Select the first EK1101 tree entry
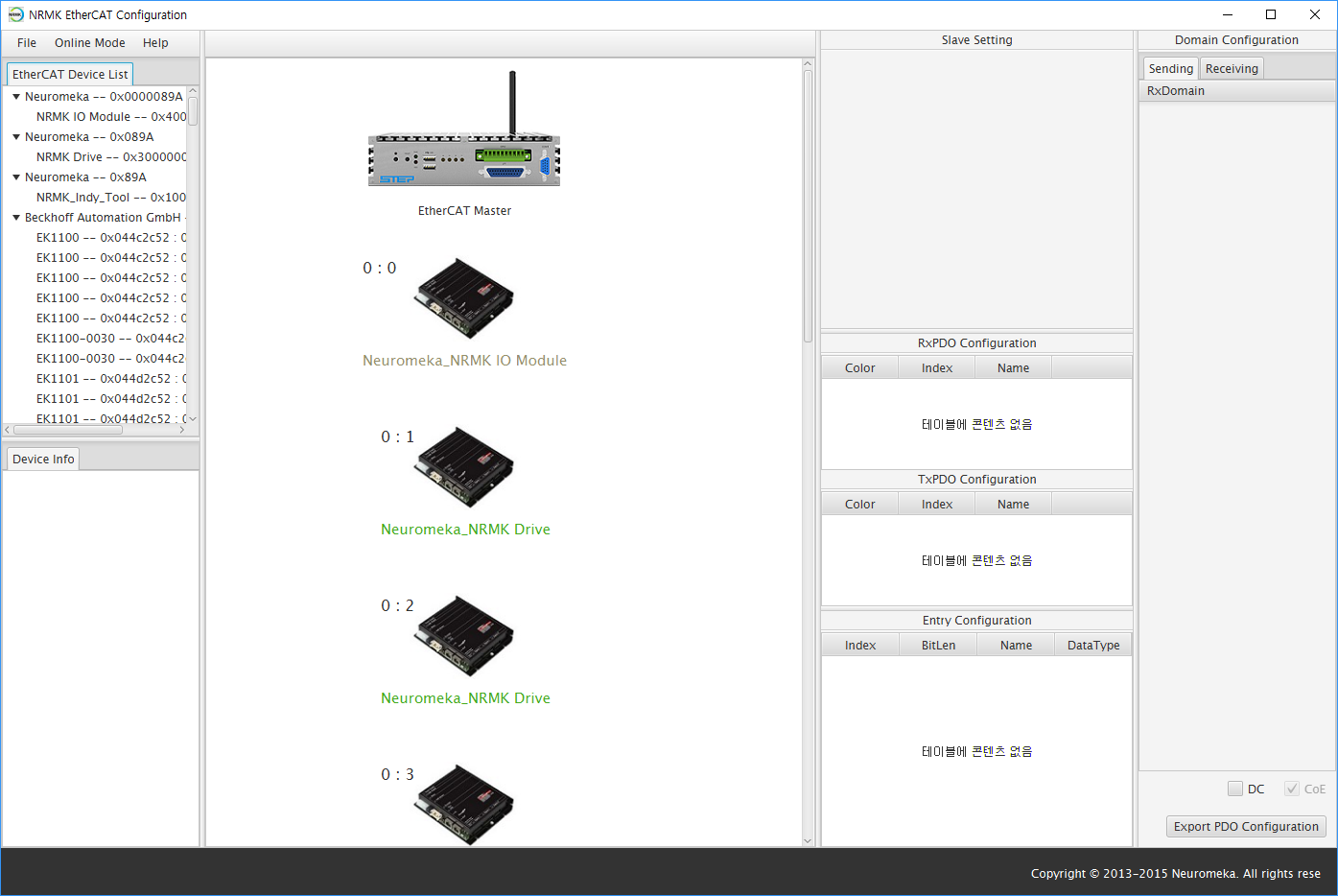Viewport: 1338px width, 896px height. [111, 379]
